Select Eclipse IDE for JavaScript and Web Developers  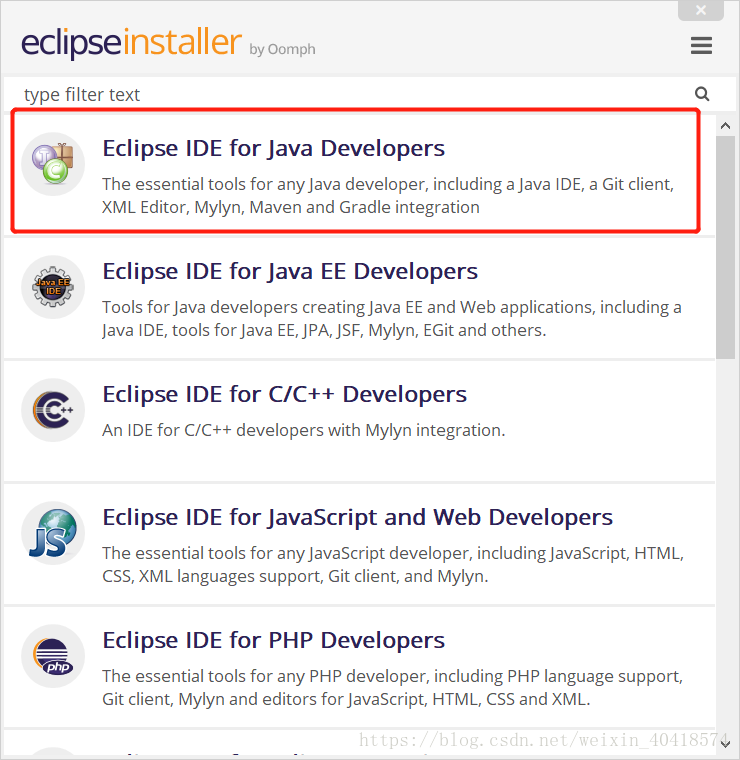pos(358,518)
